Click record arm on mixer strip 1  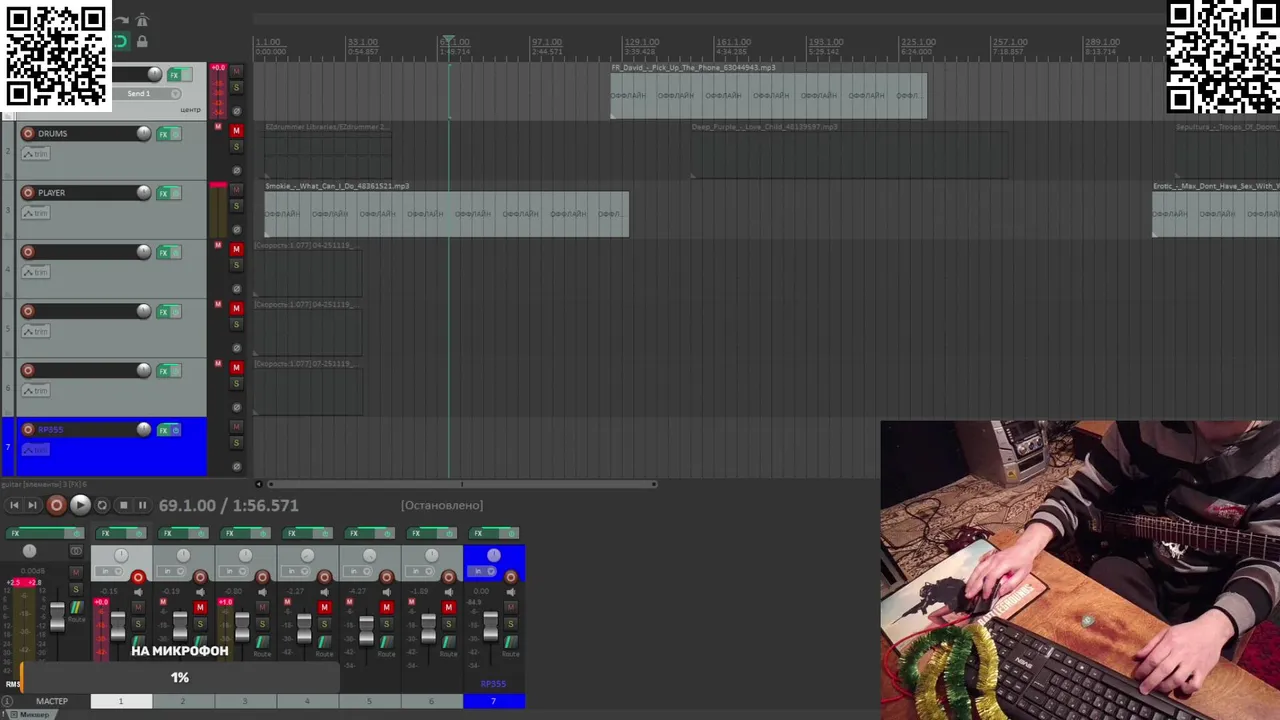tap(138, 577)
